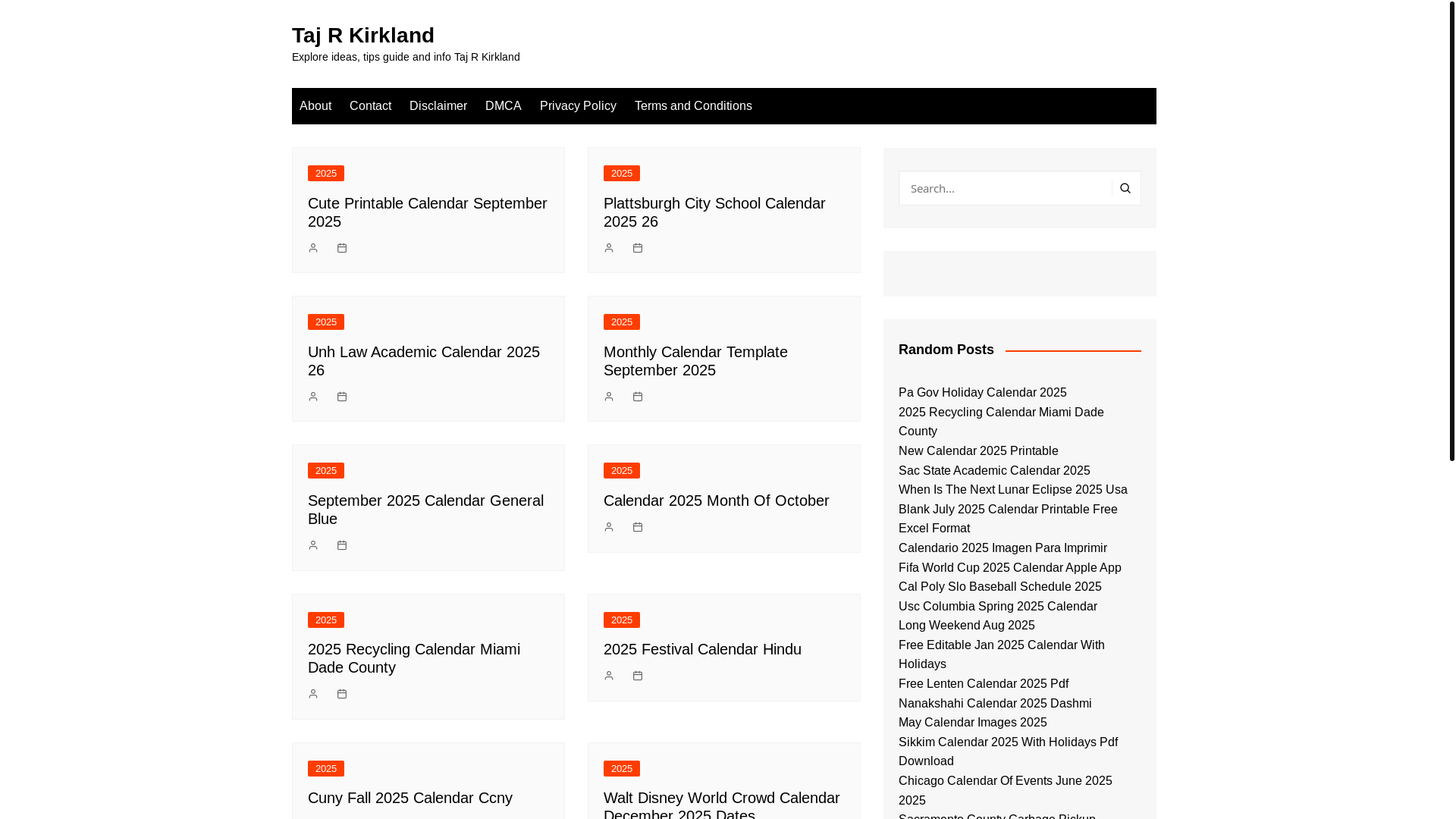Click the search magnifier icon
Viewport: 1456px width, 819px height.
pyautogui.click(x=1125, y=188)
